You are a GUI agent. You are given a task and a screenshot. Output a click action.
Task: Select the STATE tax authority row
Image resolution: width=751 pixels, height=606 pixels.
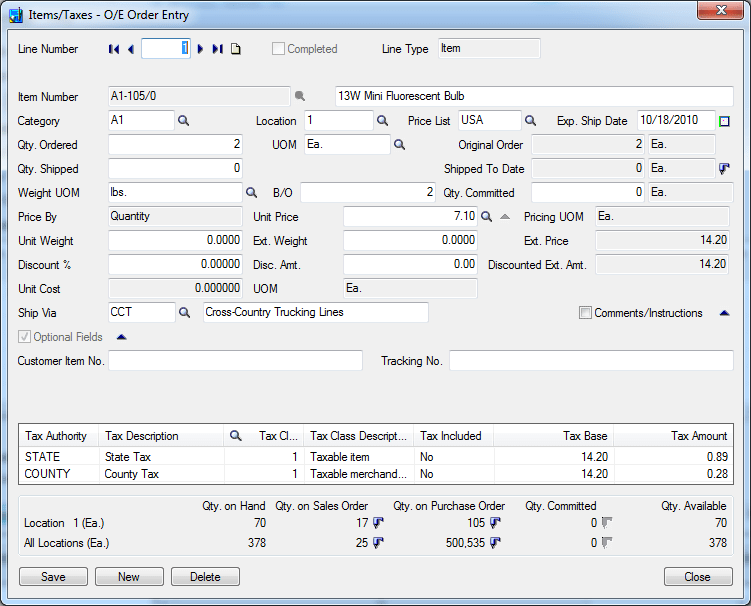(376, 457)
